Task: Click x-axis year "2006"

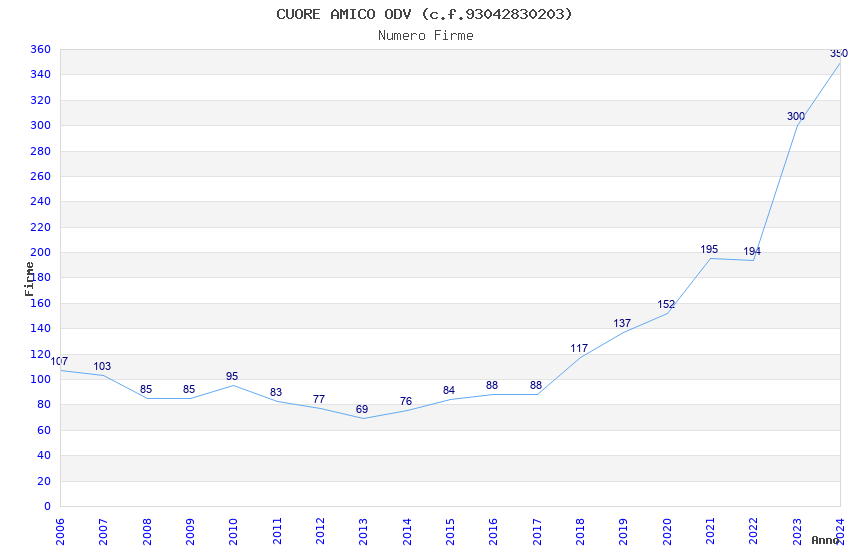Action: (60, 532)
